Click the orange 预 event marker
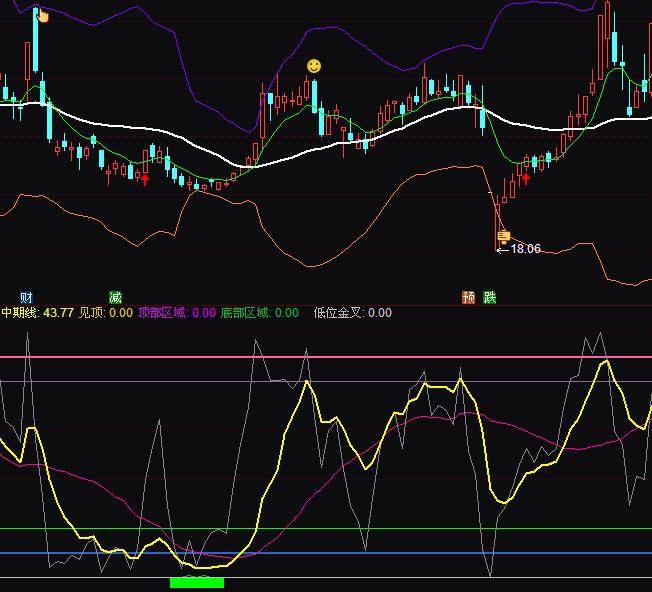652x592 pixels. (468, 297)
